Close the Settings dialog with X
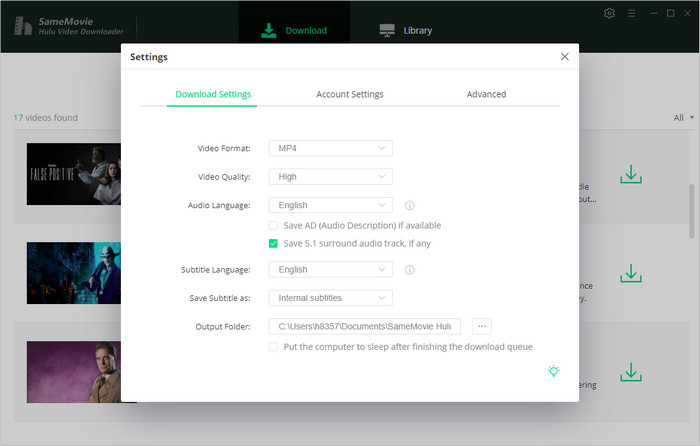Viewport: 700px width, 446px height. point(565,57)
